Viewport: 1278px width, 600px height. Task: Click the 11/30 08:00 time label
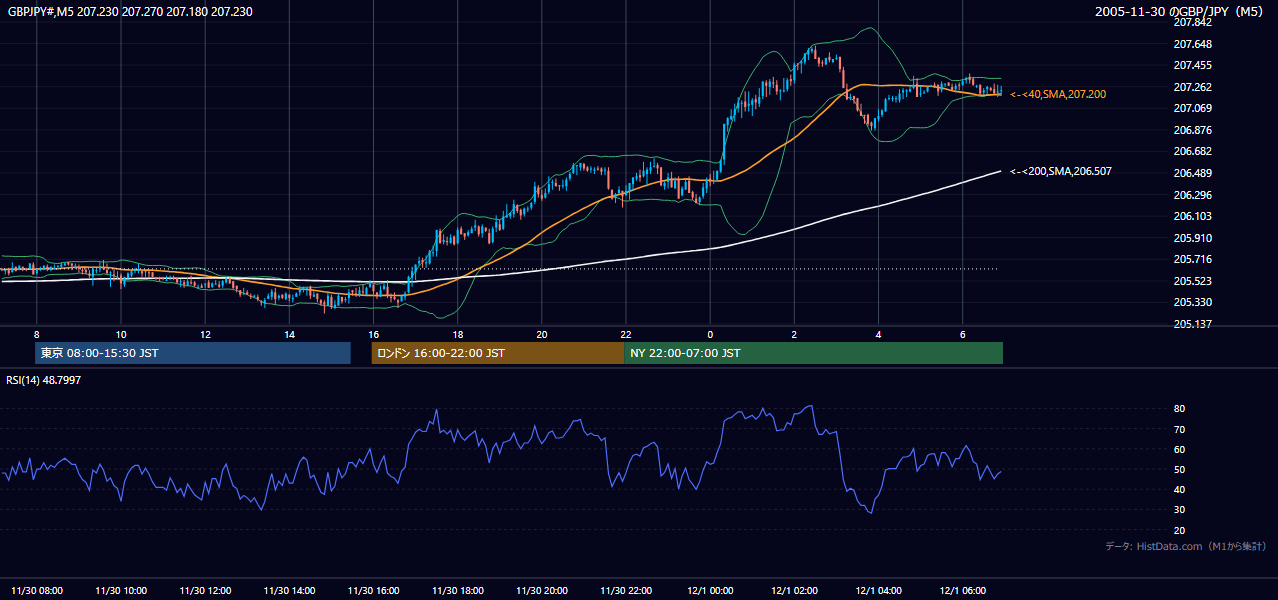(37, 590)
